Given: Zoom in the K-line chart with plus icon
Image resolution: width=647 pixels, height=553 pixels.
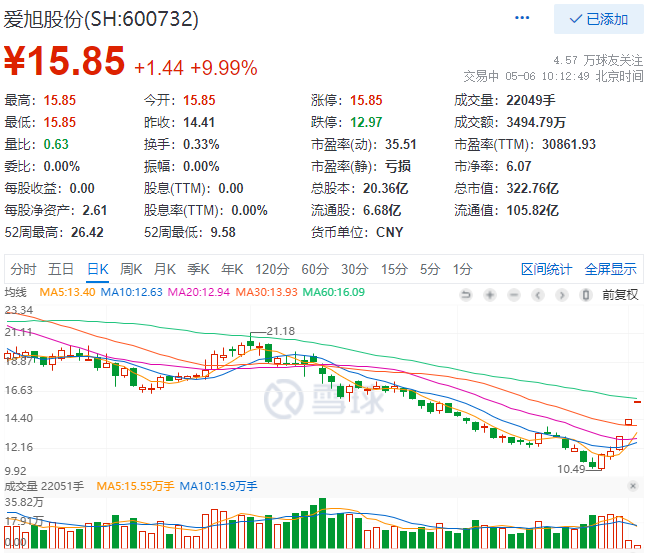Looking at the screenshot, I should [489, 294].
